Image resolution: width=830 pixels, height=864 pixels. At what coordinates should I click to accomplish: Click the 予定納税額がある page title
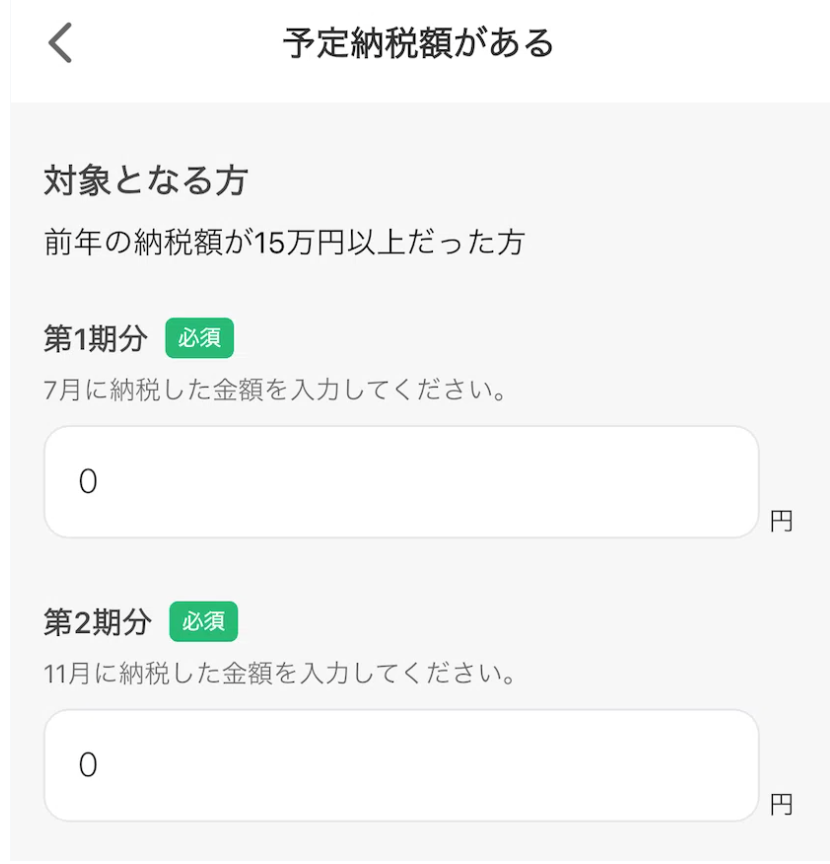(x=418, y=44)
